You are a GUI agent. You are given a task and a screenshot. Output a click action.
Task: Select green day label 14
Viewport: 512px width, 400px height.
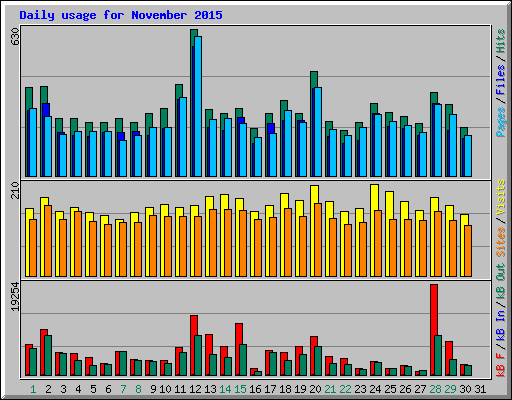click(225, 389)
